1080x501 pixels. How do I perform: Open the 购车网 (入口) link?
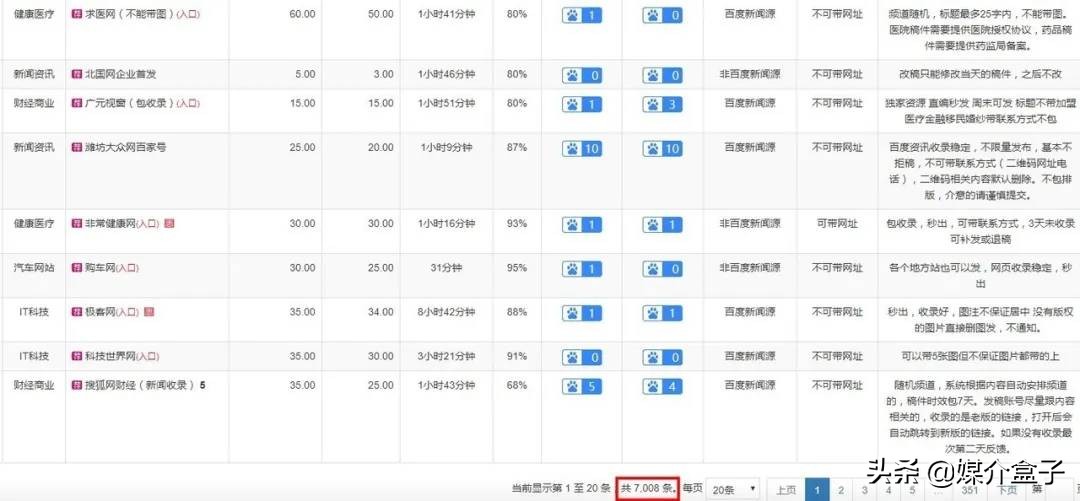click(126, 268)
